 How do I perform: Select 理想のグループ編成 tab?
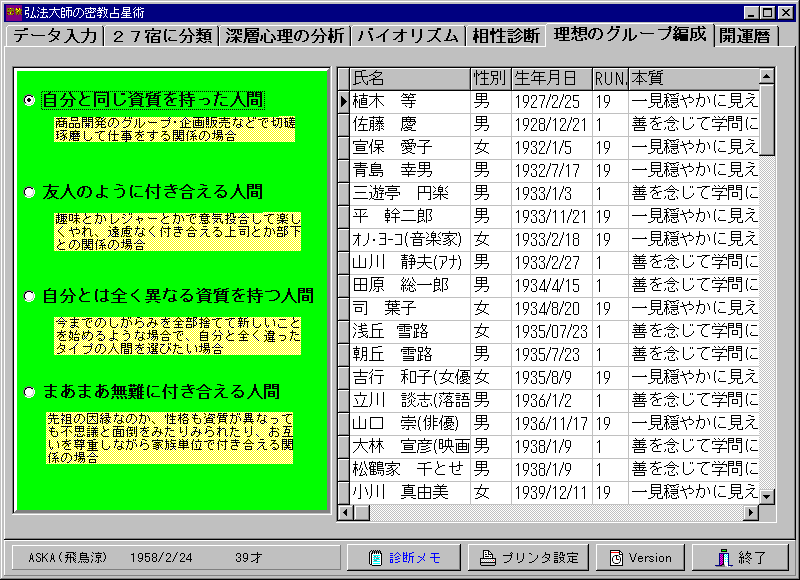[x=630, y=34]
